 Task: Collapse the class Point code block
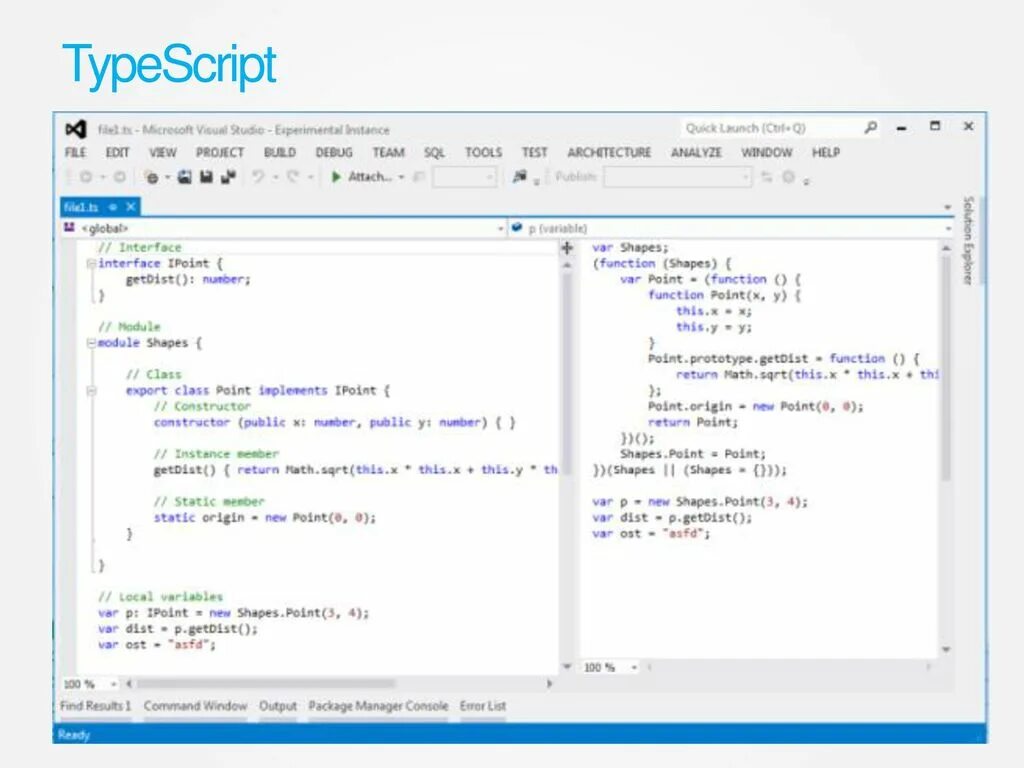(91, 391)
